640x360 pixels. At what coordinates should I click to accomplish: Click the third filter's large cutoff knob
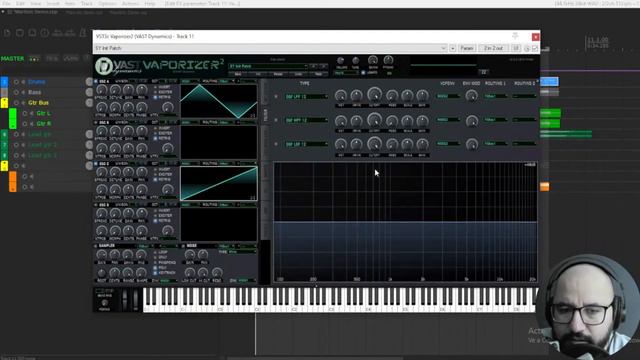pyautogui.click(x=374, y=144)
